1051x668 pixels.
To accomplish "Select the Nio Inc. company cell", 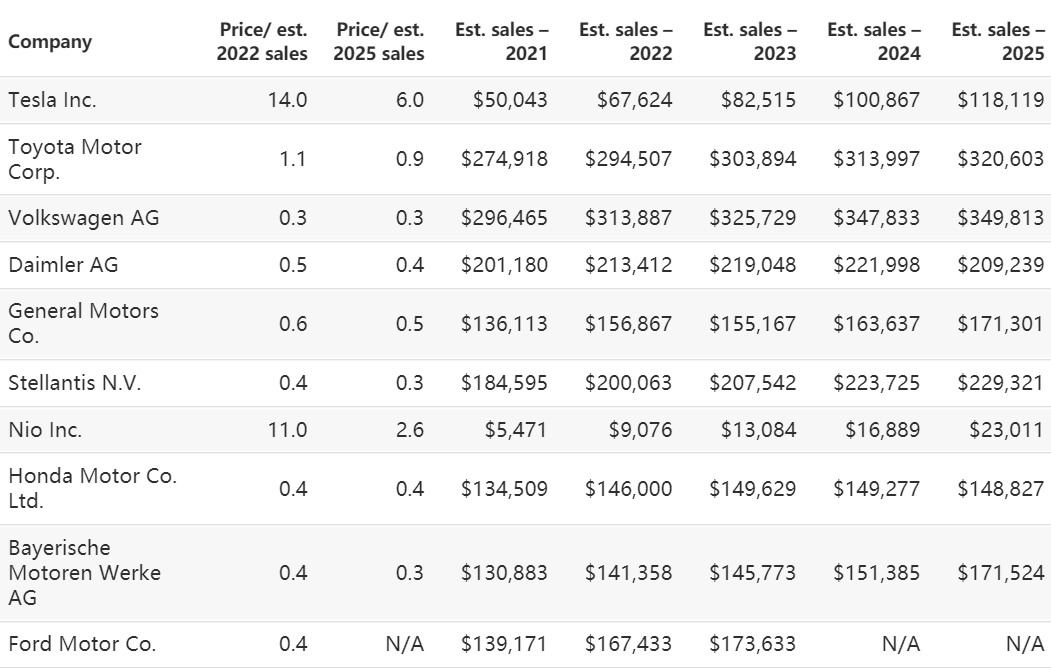I will 45,430.
